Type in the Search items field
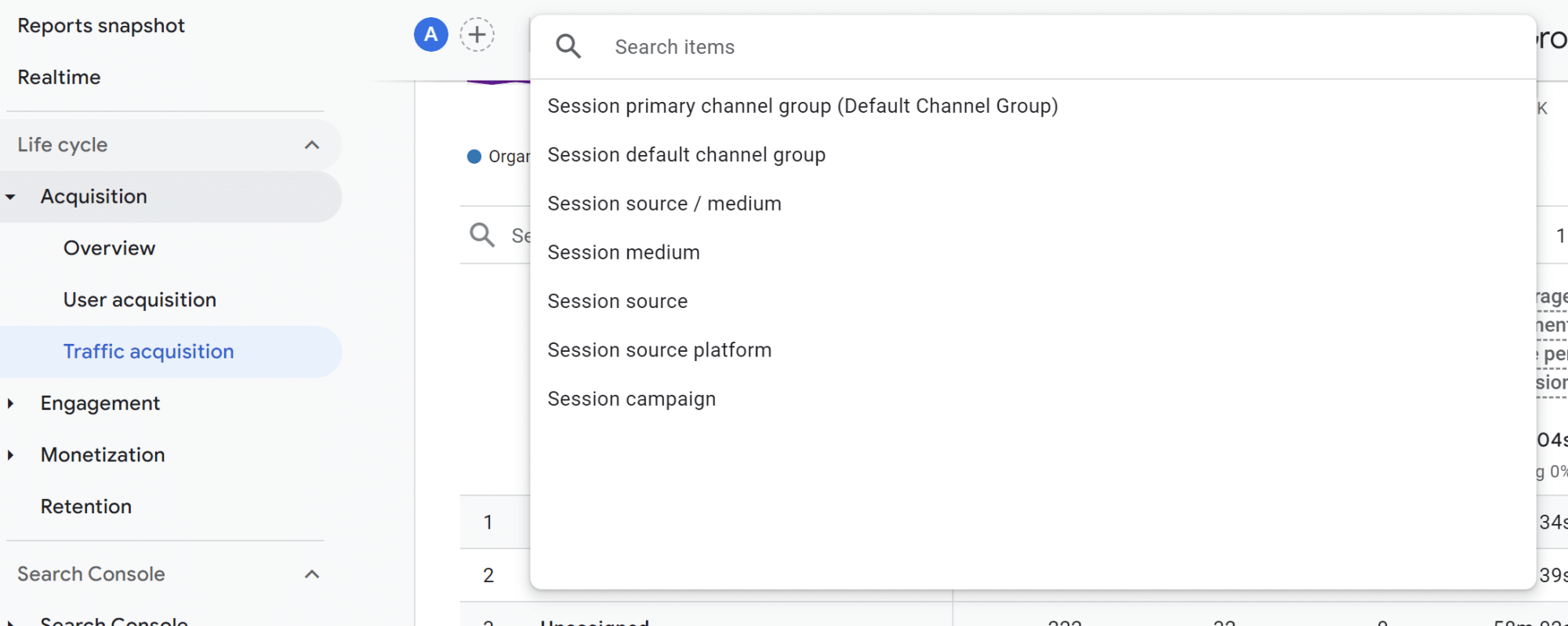The width and height of the screenshot is (1568, 626). [x=1019, y=47]
